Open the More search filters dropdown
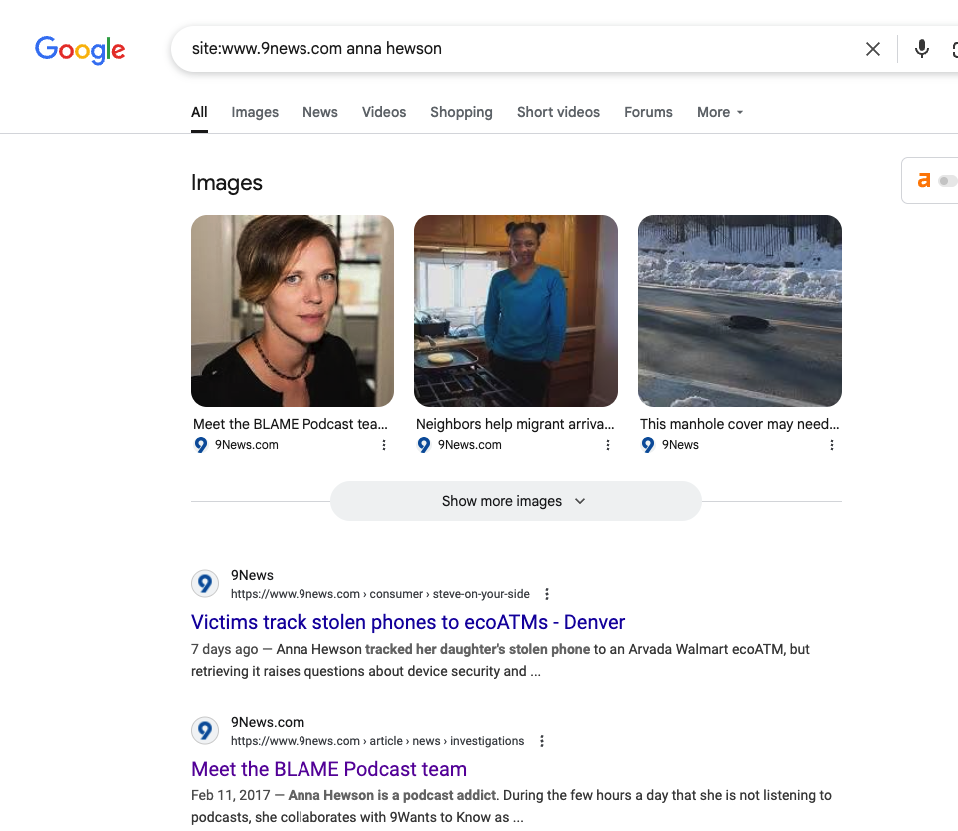958x831 pixels. (x=720, y=112)
